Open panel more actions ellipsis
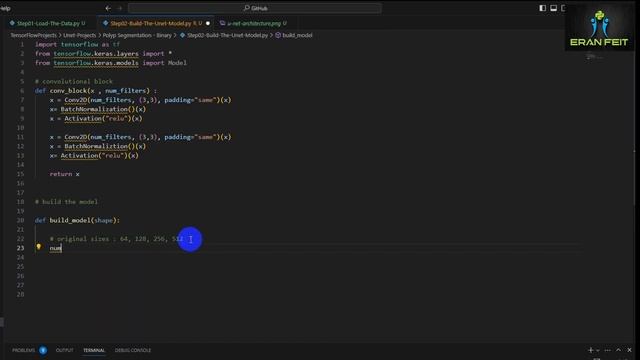Image resolution: width=640 pixels, height=360 pixels. pos(608,350)
